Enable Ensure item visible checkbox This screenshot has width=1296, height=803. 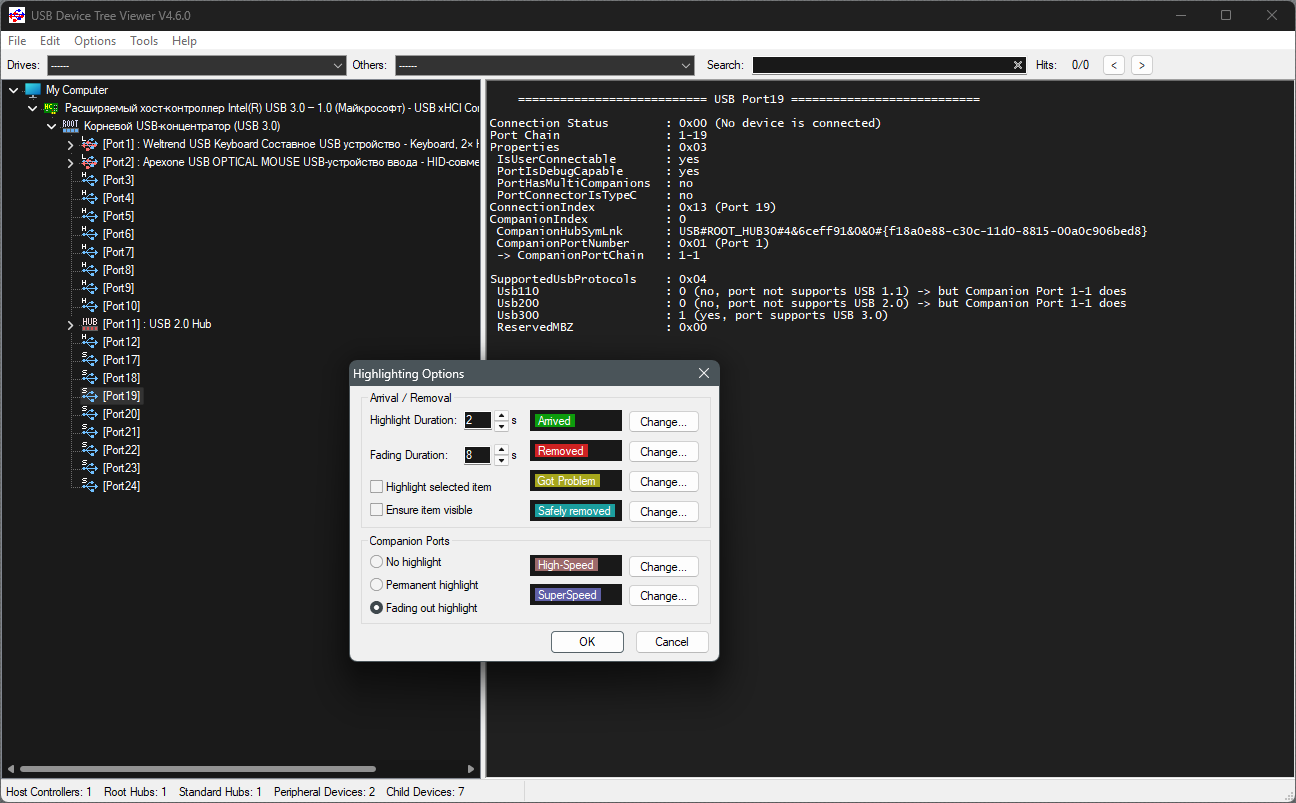pos(377,510)
